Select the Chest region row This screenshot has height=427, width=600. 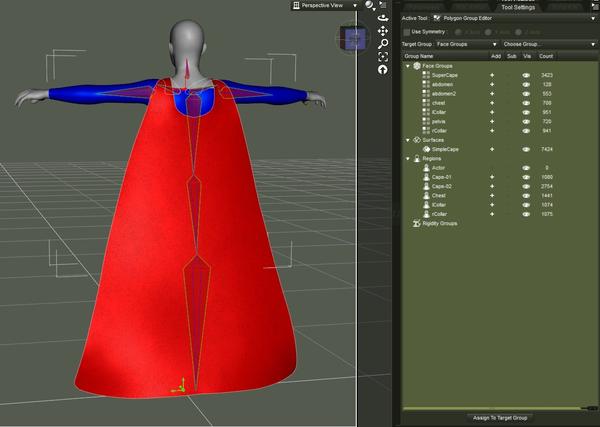499,196
